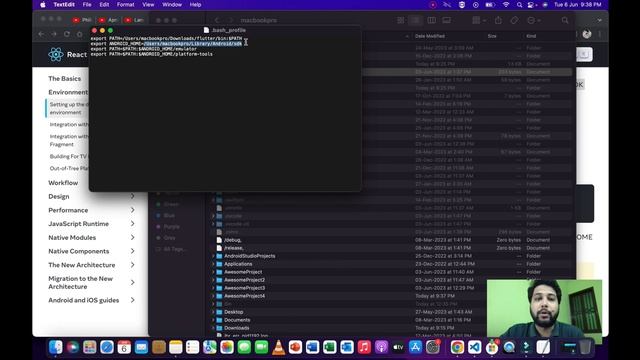Open the View menu
The height and width of the screenshot is (360, 640).
click(x=148, y=4)
